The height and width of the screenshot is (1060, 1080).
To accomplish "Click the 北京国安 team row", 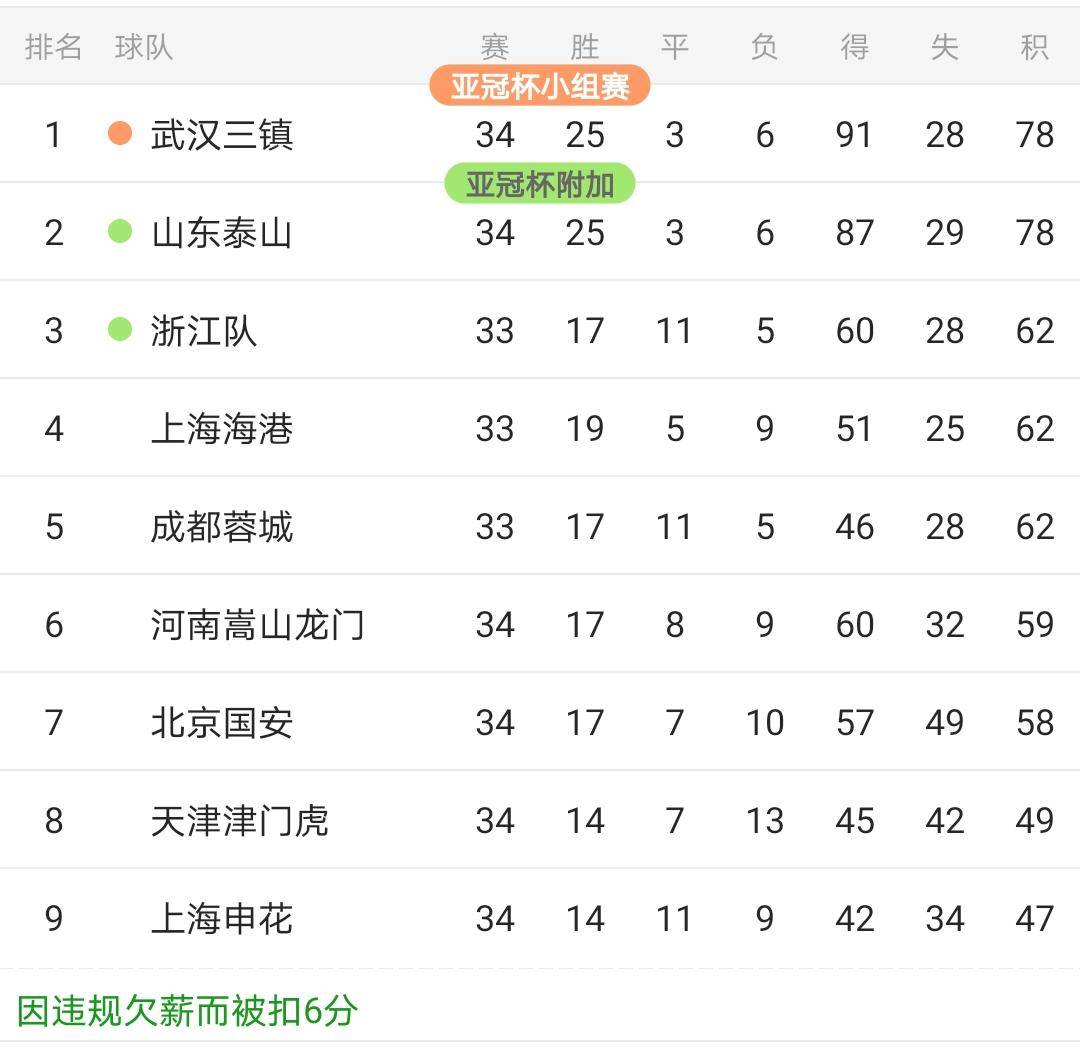I will coord(540,722).
